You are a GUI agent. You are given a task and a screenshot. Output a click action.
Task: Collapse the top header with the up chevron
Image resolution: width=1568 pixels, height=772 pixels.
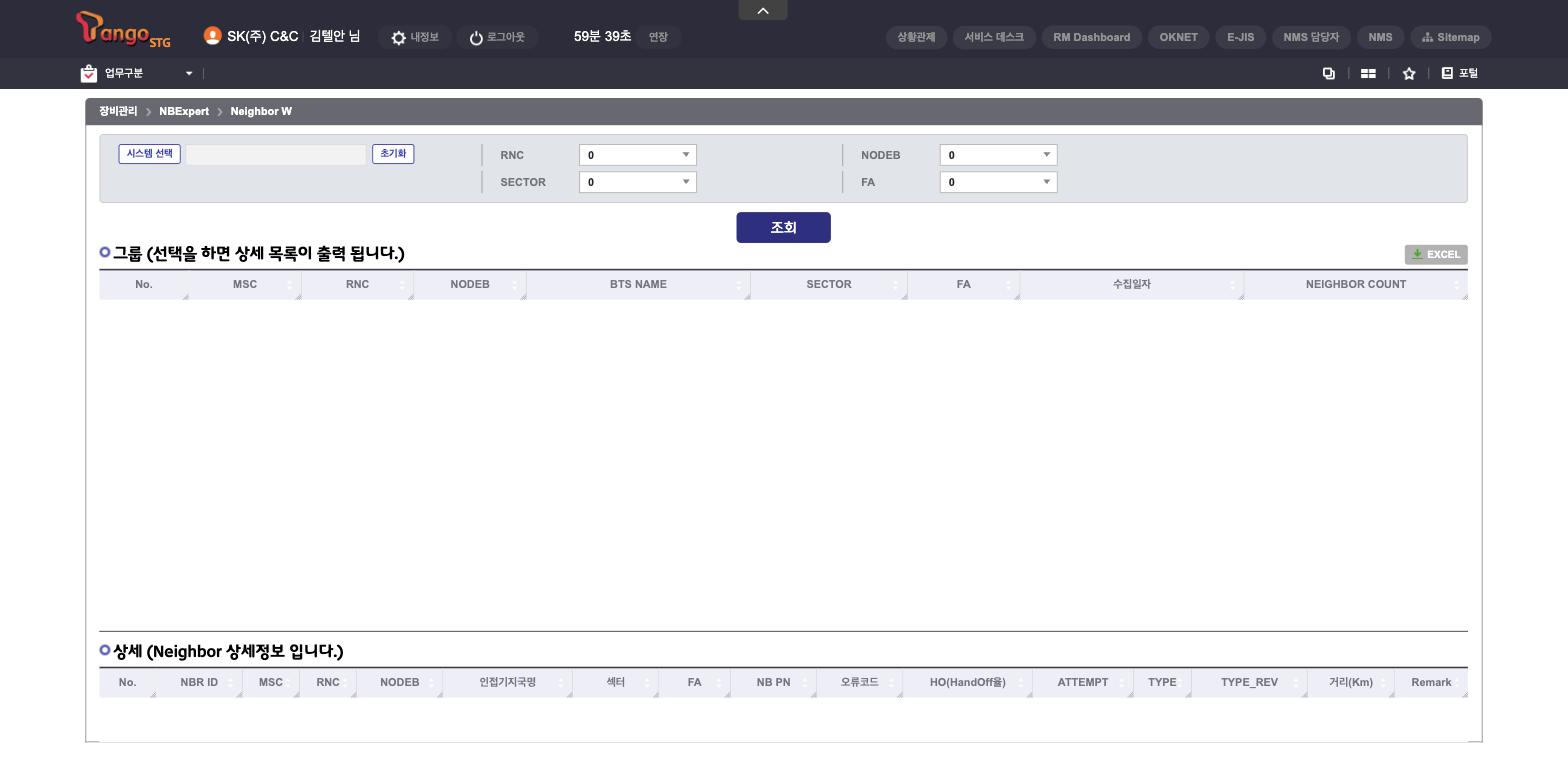pyautogui.click(x=763, y=10)
